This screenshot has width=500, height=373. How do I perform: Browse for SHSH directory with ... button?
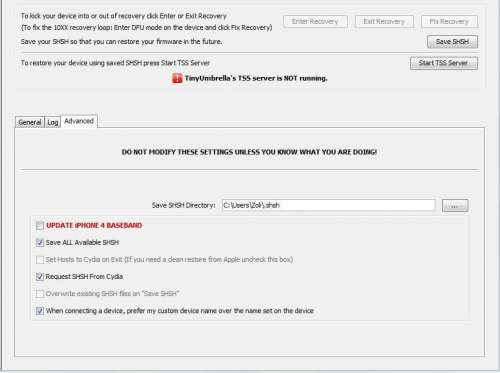point(455,206)
